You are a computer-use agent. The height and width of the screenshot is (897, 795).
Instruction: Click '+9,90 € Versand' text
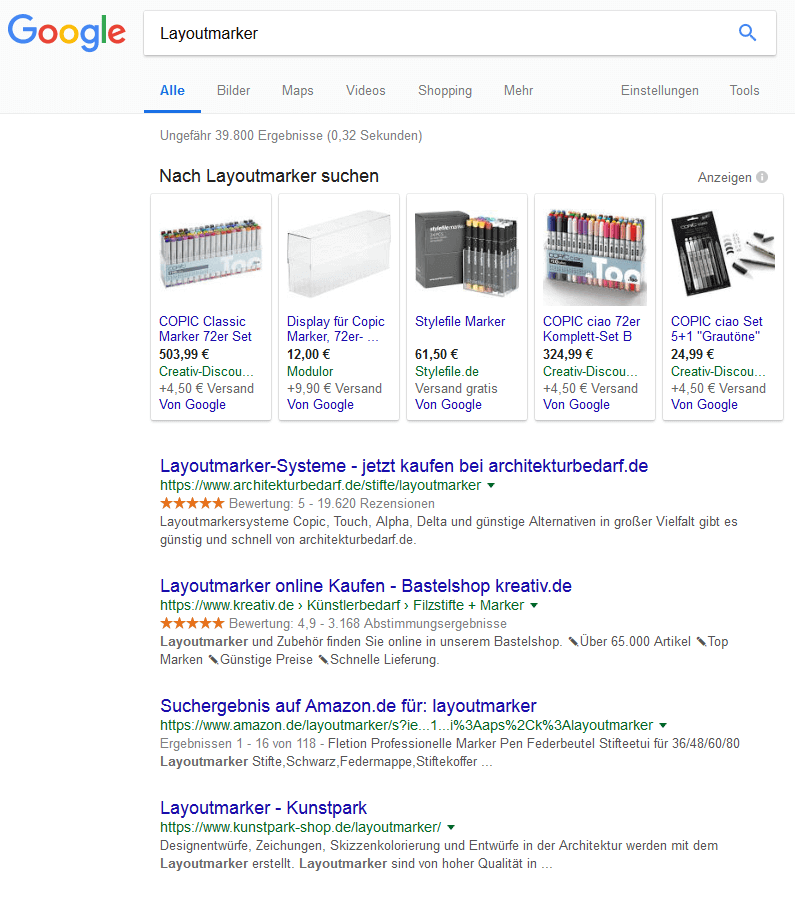[334, 388]
